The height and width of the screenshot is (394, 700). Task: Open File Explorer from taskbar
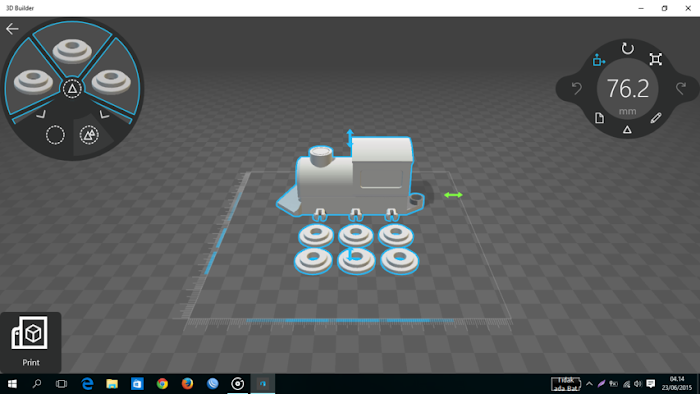point(112,384)
